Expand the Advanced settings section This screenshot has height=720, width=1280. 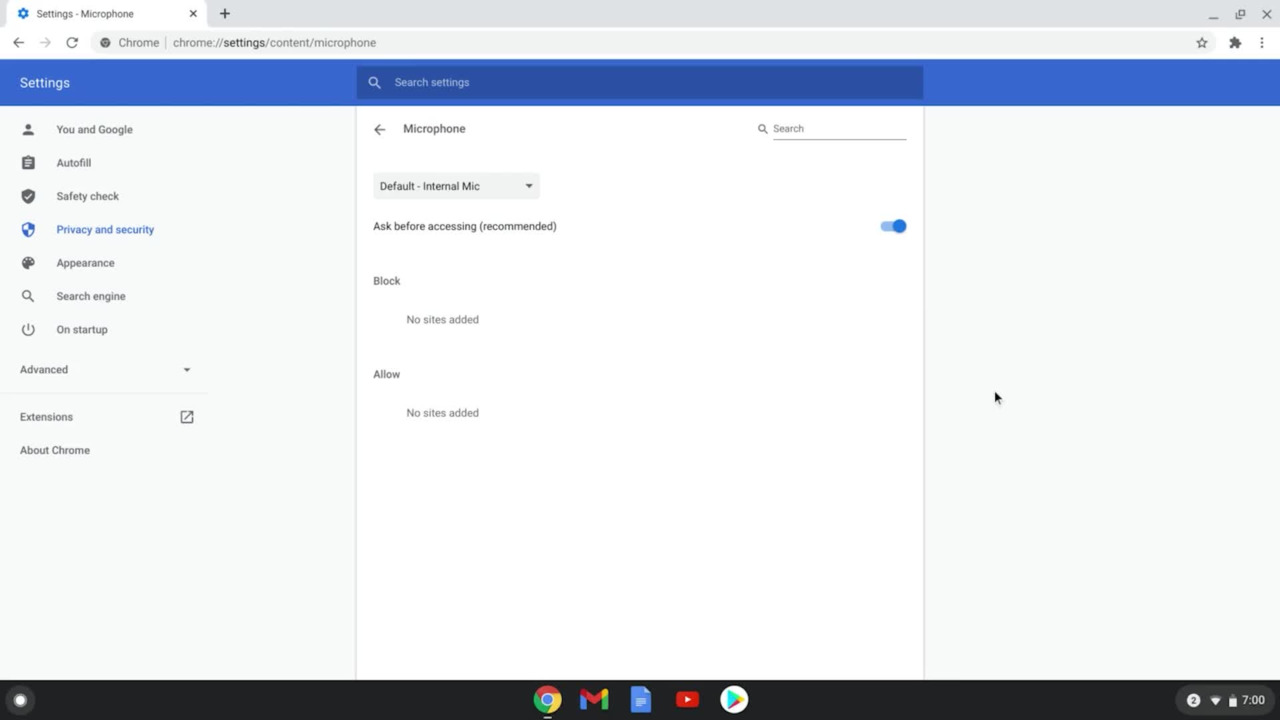pyautogui.click(x=105, y=370)
